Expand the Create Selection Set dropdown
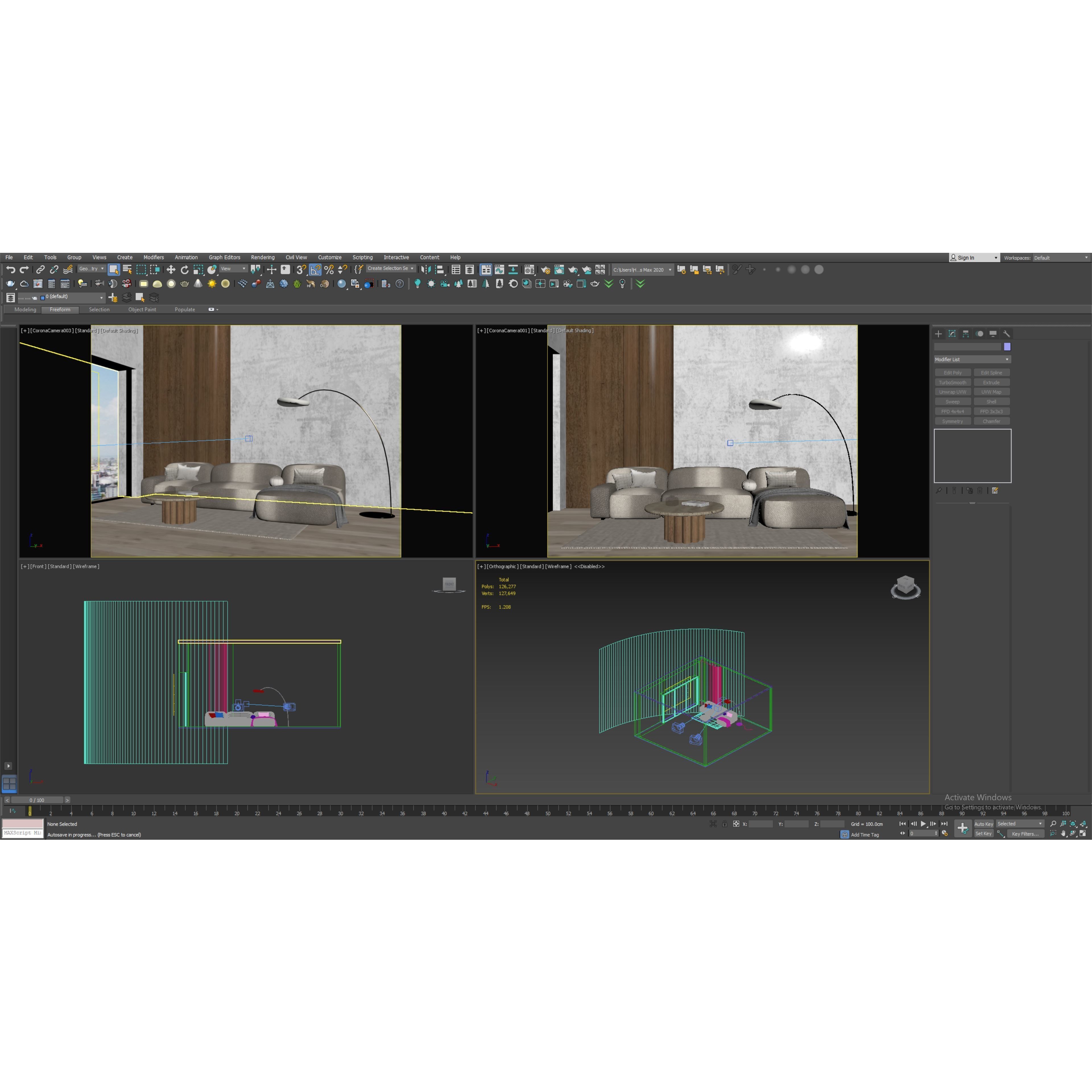Screen dimensions: 1092x1092 tap(413, 268)
